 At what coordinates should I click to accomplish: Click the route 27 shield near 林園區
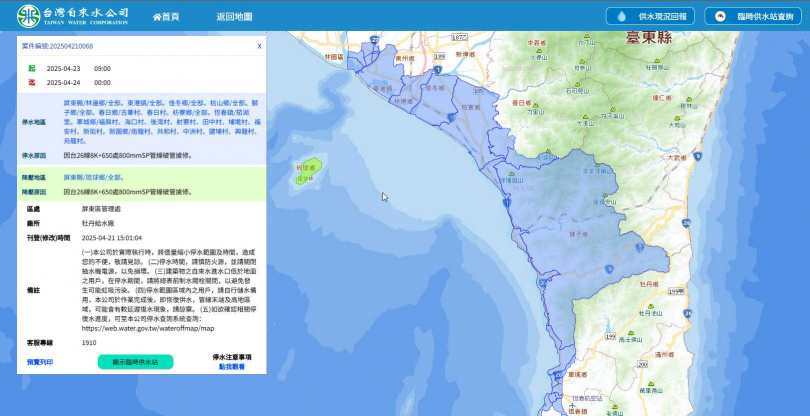(373, 39)
